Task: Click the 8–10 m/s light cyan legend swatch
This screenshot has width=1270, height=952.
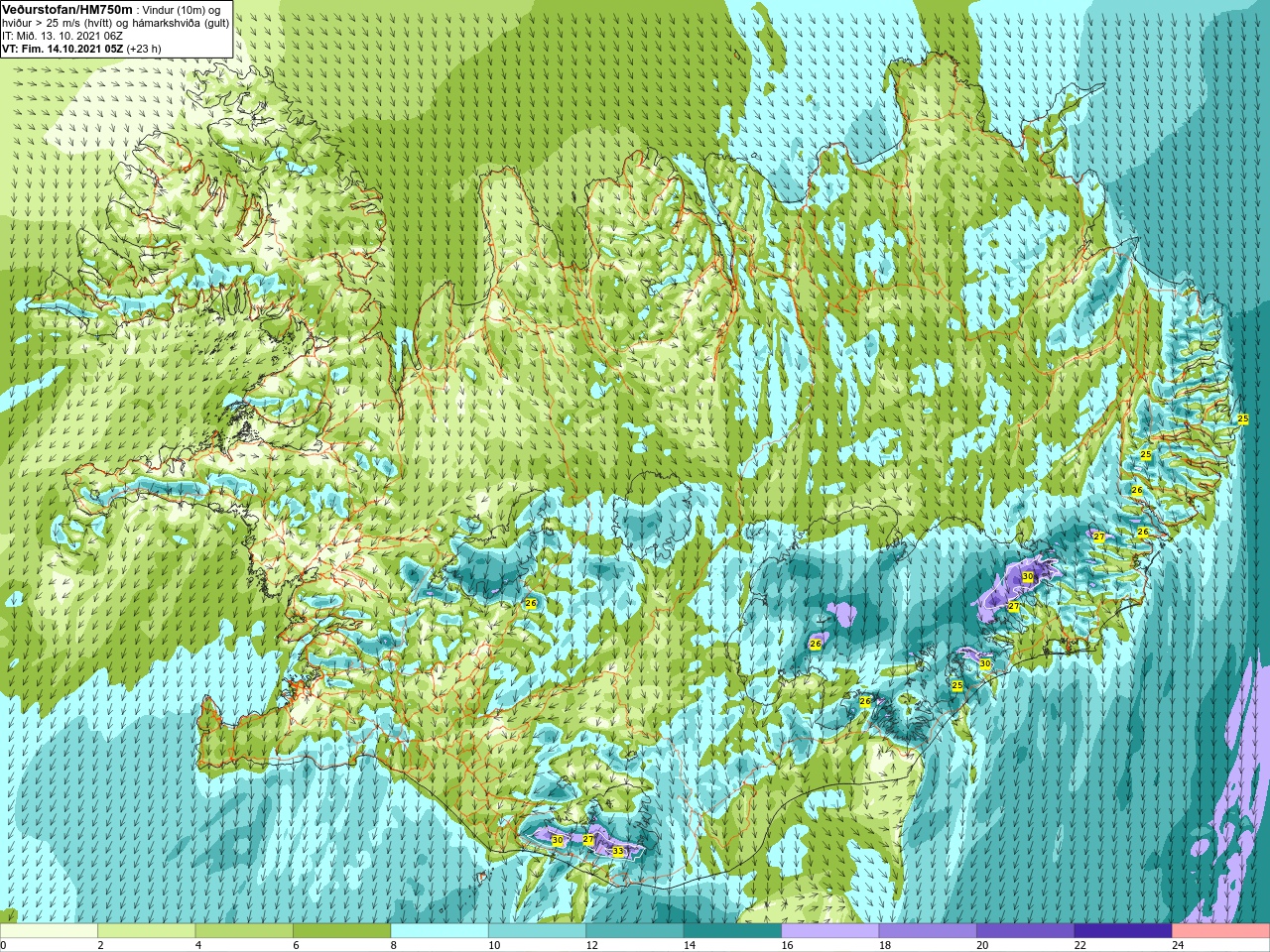Action: [440, 931]
